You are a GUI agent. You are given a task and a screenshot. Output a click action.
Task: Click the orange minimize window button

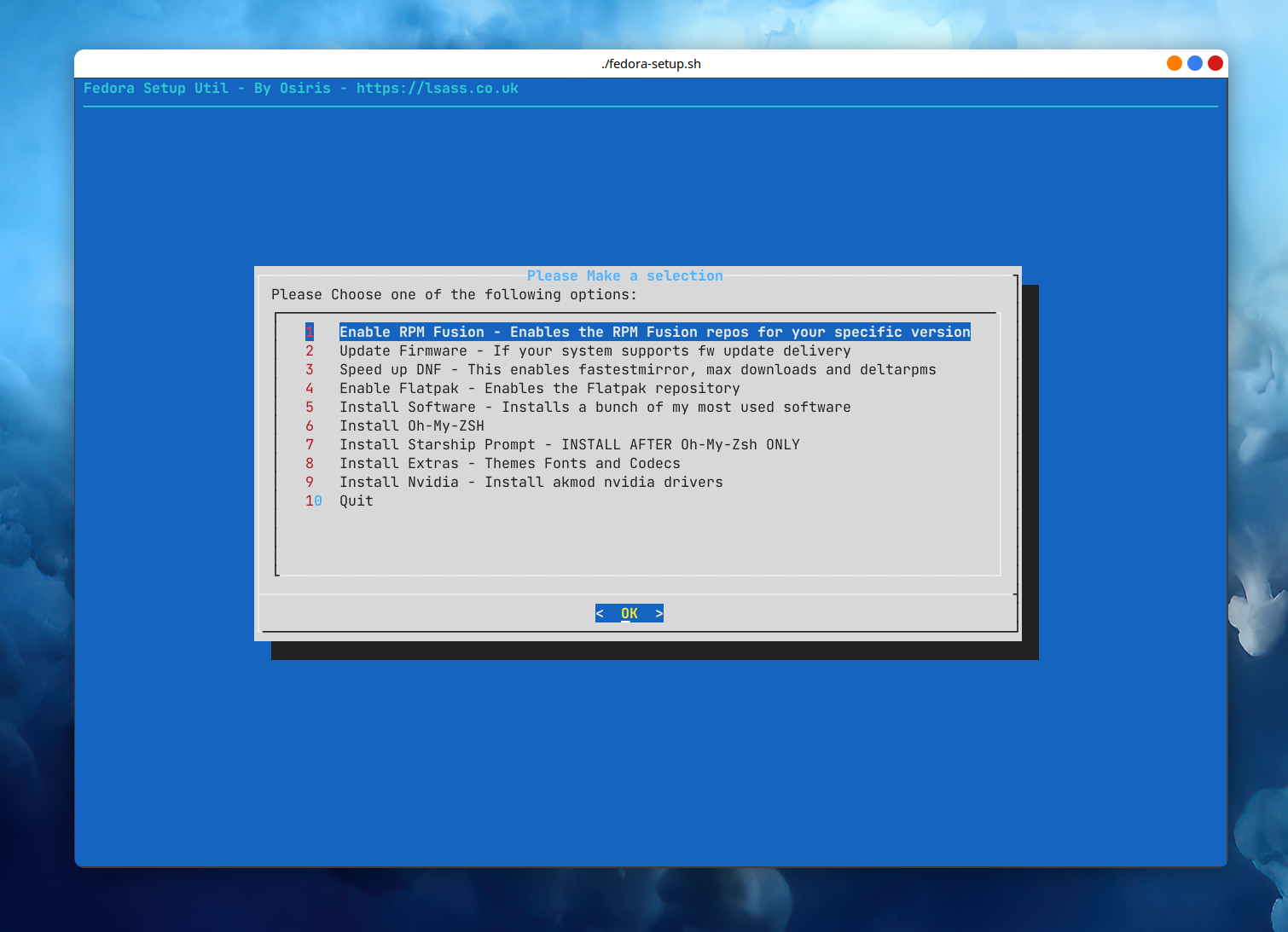point(1175,63)
